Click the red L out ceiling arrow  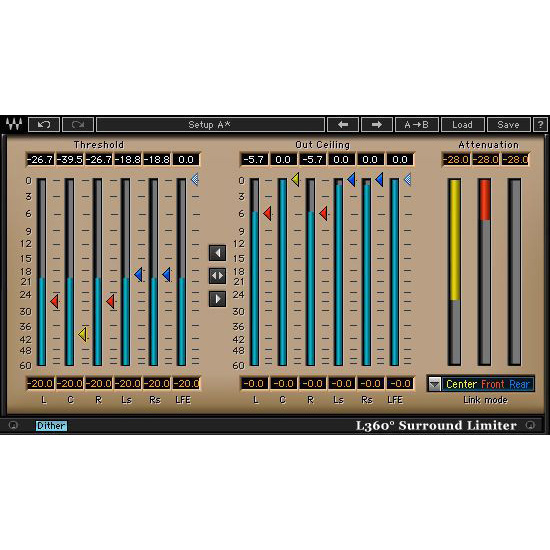point(267,213)
